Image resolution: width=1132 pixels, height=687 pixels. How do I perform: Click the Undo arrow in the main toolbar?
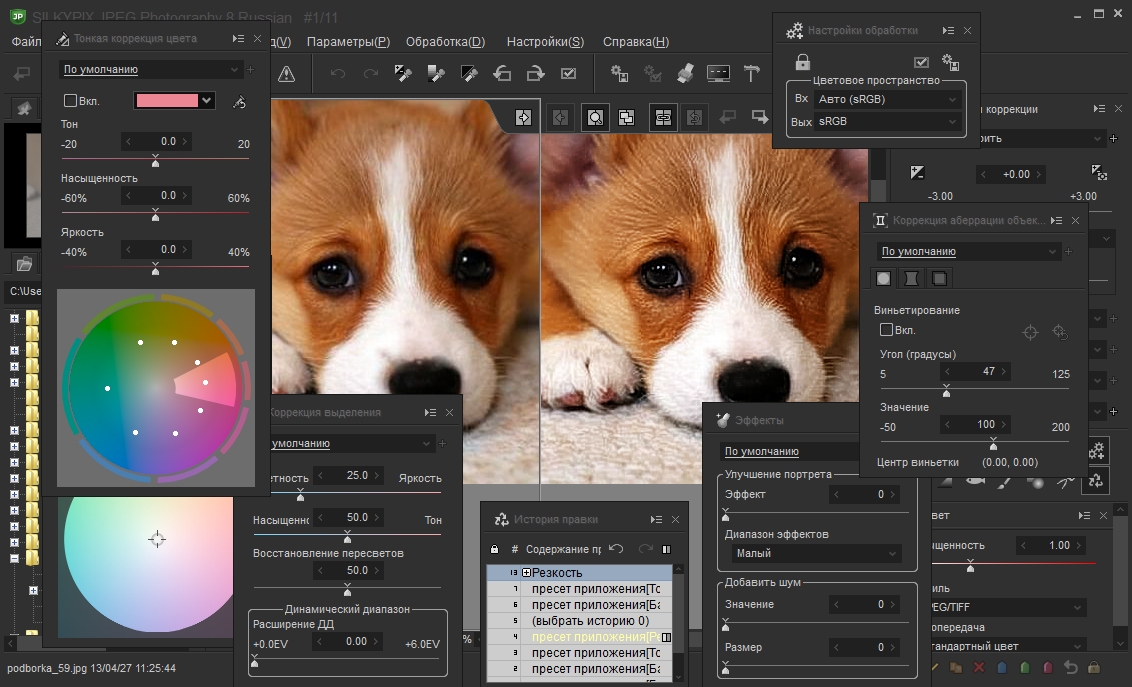[x=337, y=74]
